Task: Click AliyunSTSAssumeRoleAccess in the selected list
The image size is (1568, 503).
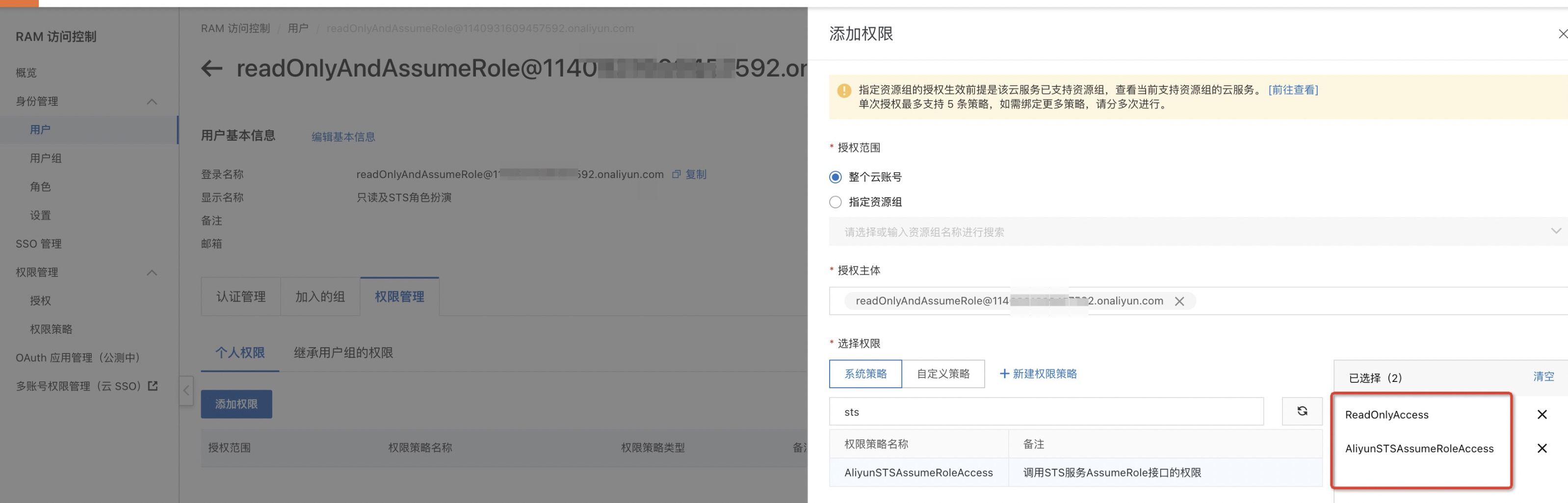Action: pos(1419,449)
